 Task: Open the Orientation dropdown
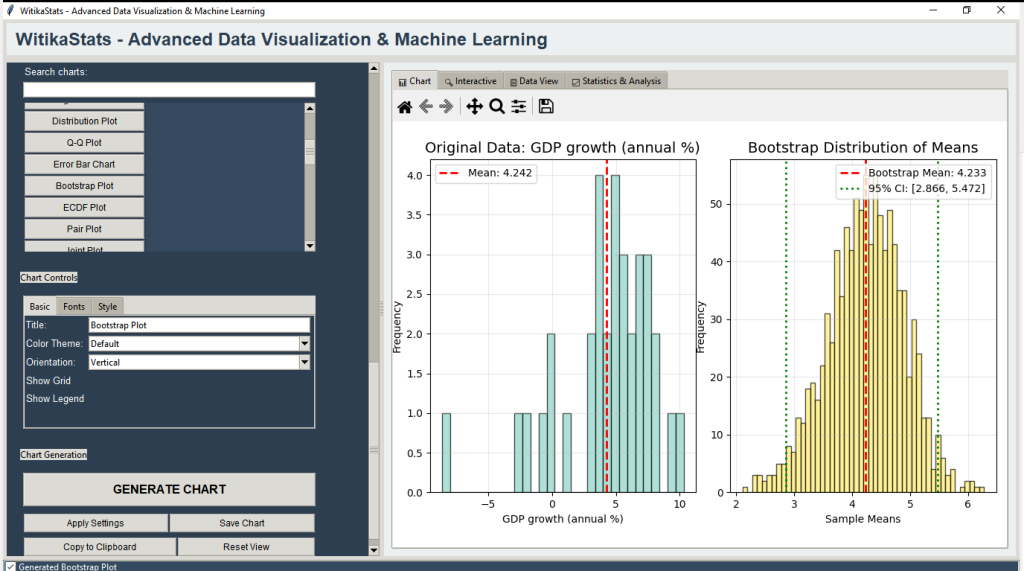[304, 362]
